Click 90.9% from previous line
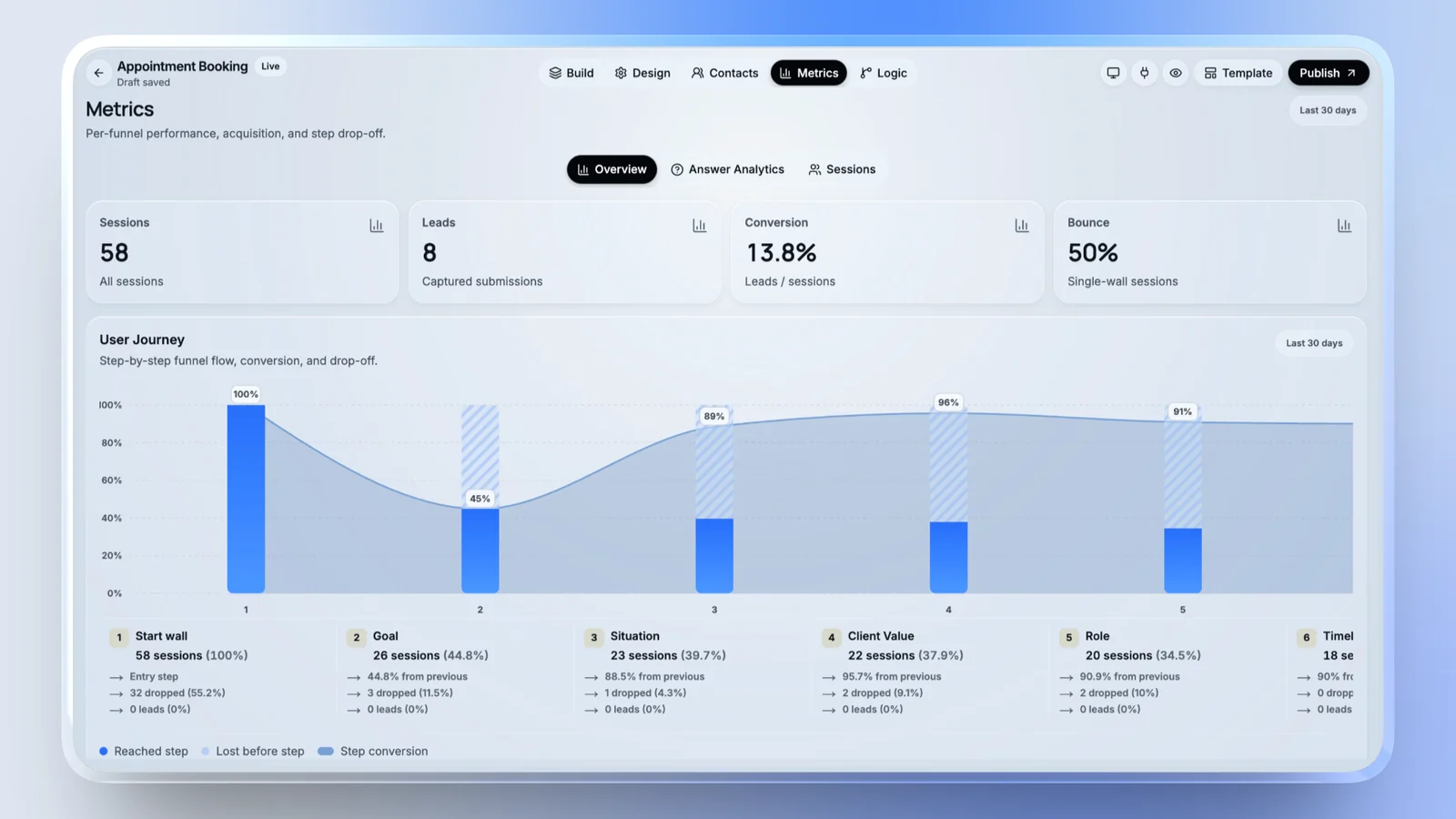Image resolution: width=1456 pixels, height=819 pixels. (x=1130, y=676)
